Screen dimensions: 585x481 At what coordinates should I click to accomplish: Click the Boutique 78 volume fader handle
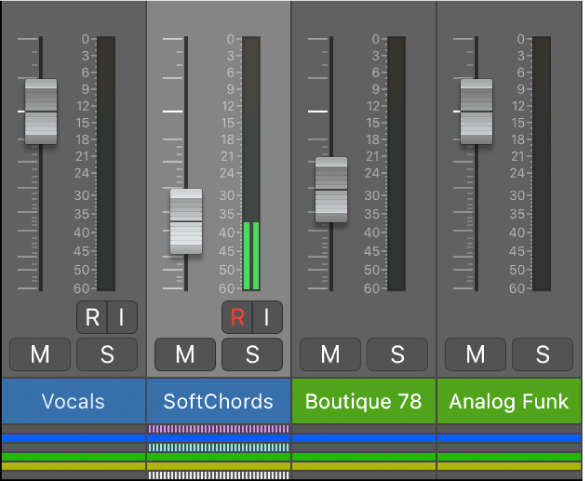(331, 190)
